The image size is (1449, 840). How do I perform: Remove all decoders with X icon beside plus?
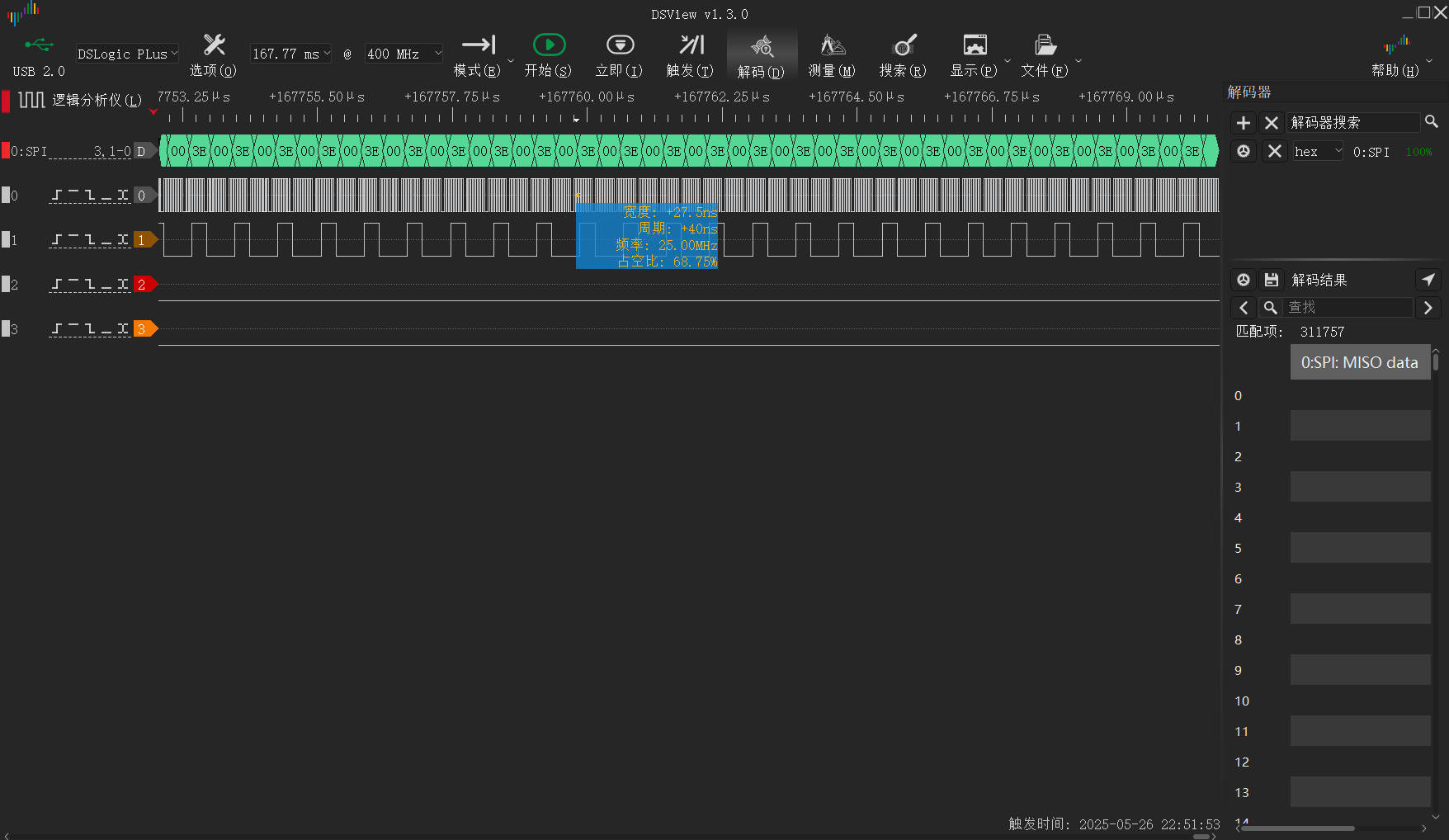pos(1272,123)
